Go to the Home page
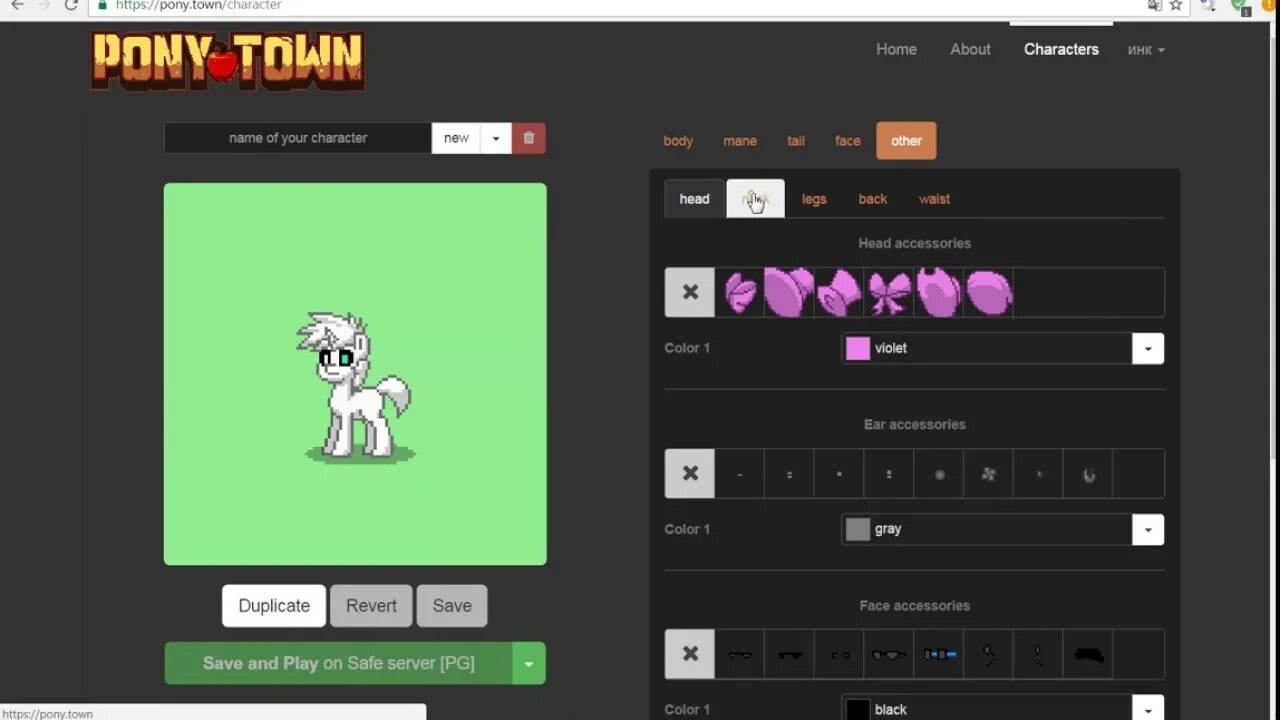Viewport: 1280px width, 720px height. [896, 49]
